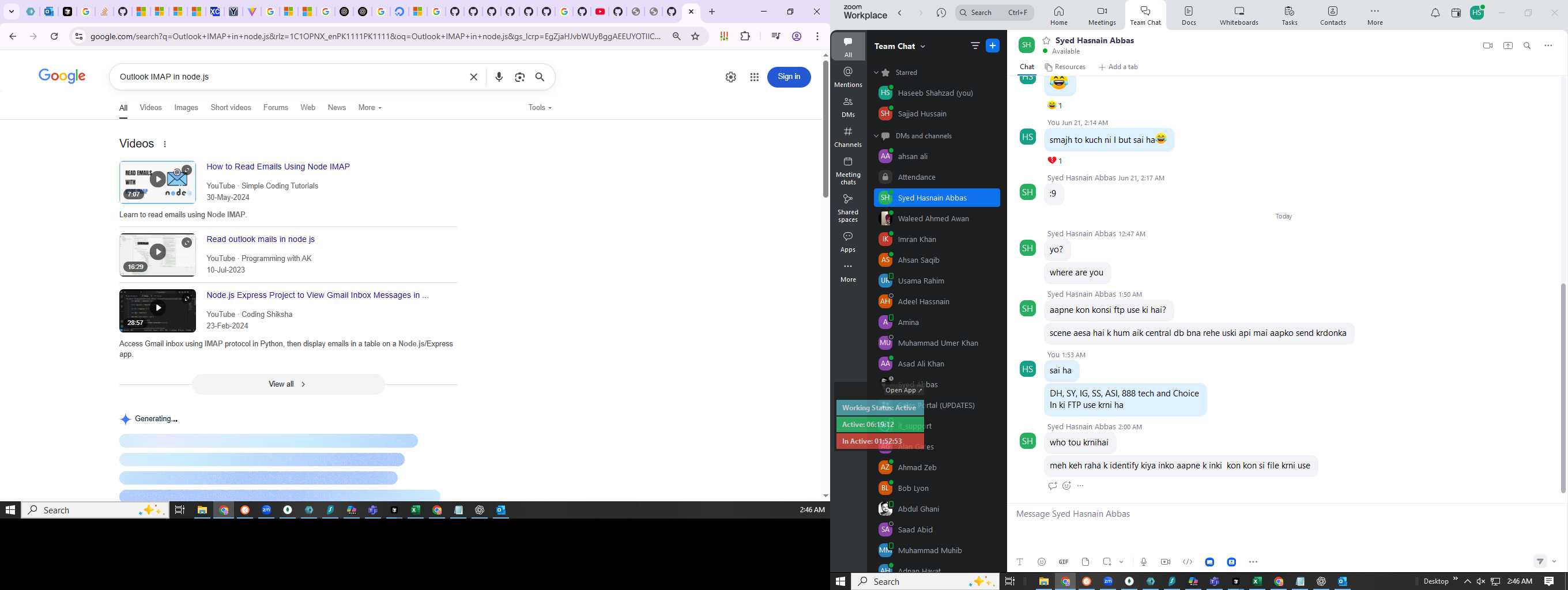Click the screenshot capture icon in composer
The height and width of the screenshot is (590, 1568).
tap(1107, 562)
